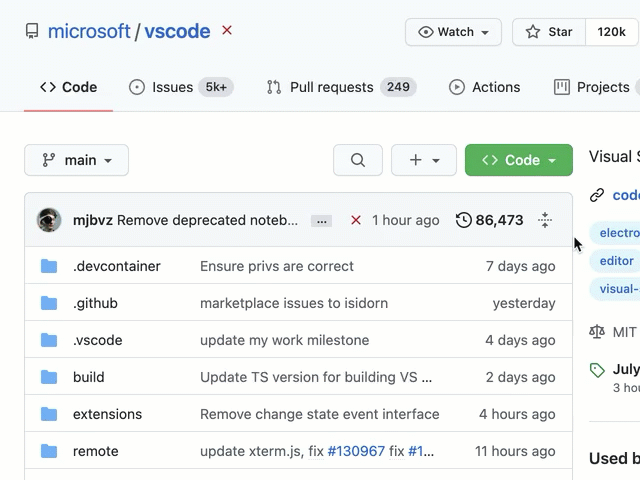
Task: Open the 'Ensure privs are correct' commit
Action: click(277, 266)
